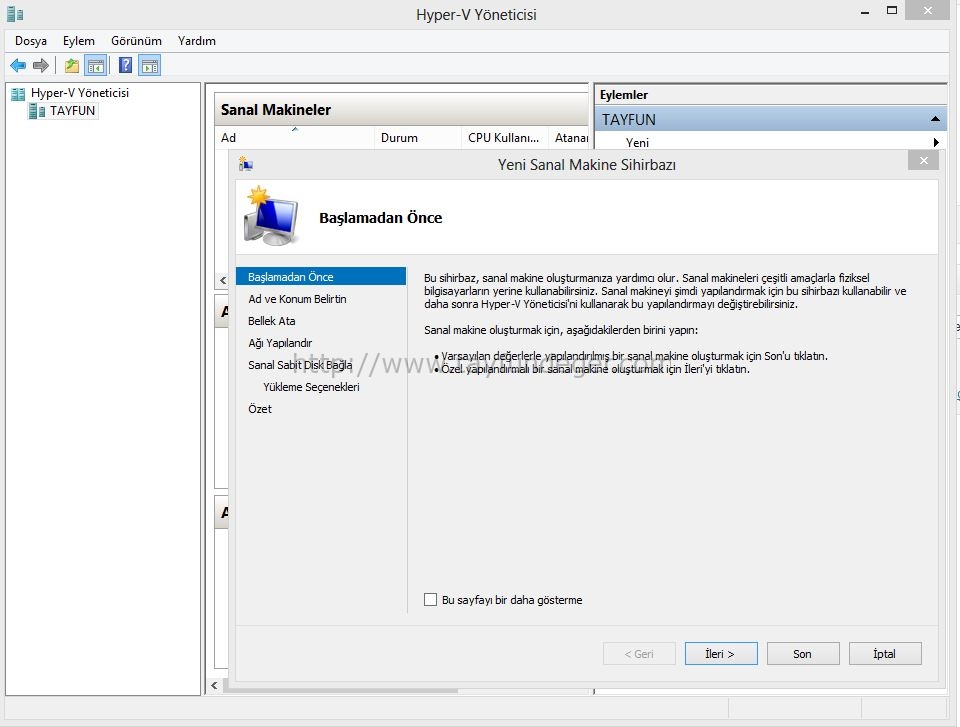Click the Back arrow toolbar icon
Image resolution: width=960 pixels, height=727 pixels.
18,65
